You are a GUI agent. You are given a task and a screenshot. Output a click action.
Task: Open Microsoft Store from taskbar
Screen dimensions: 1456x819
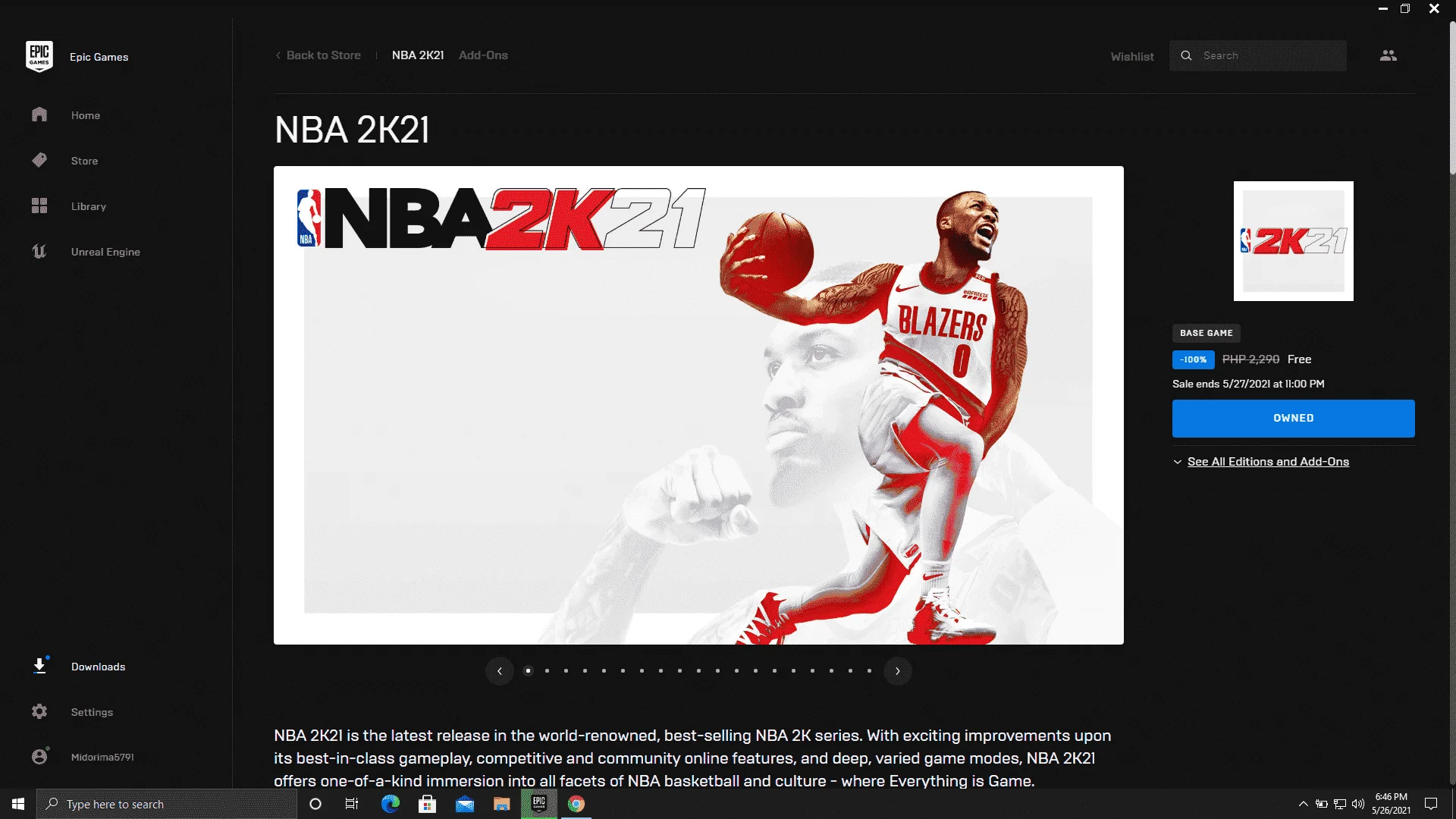[427, 804]
